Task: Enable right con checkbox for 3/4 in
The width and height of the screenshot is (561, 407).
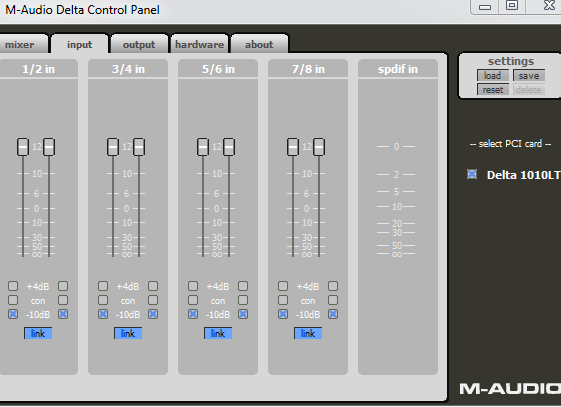Action: (153, 300)
